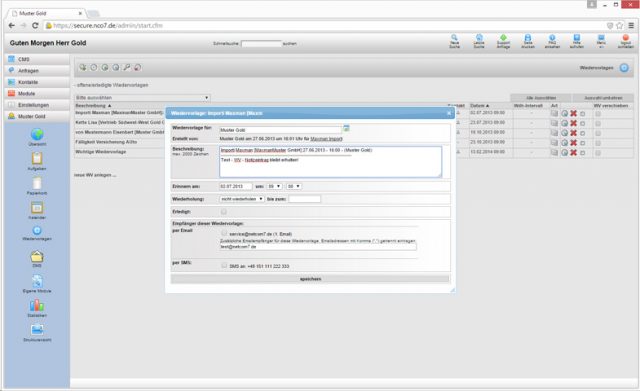Image resolution: width=640 pixels, height=391 pixels.
Task: Click the 'neue WV anlegen' link
Action: click(x=95, y=175)
